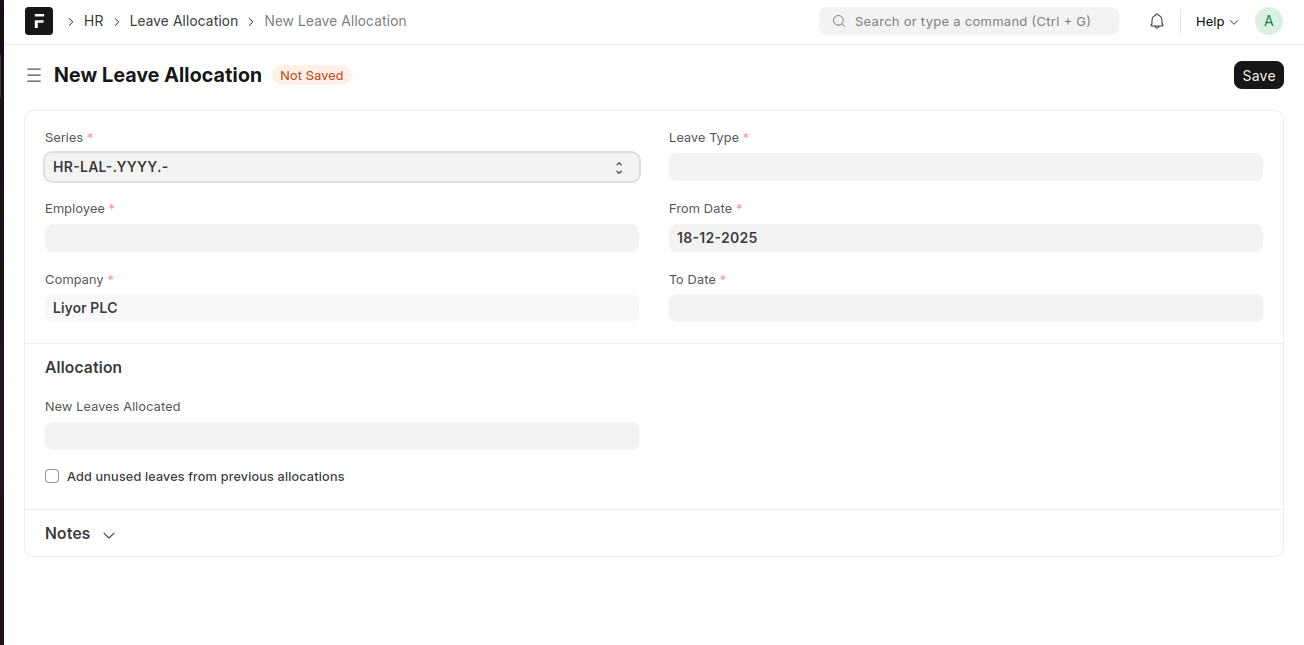The image size is (1304, 645).
Task: Go to Leave Allocation breadcrumb
Action: tap(184, 21)
